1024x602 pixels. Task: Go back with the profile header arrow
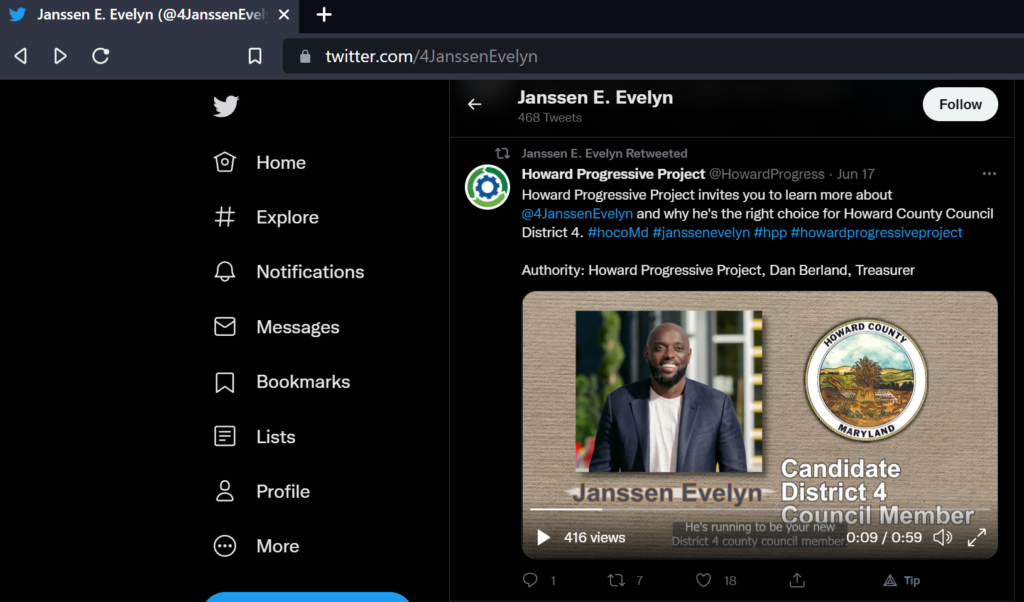coord(475,104)
